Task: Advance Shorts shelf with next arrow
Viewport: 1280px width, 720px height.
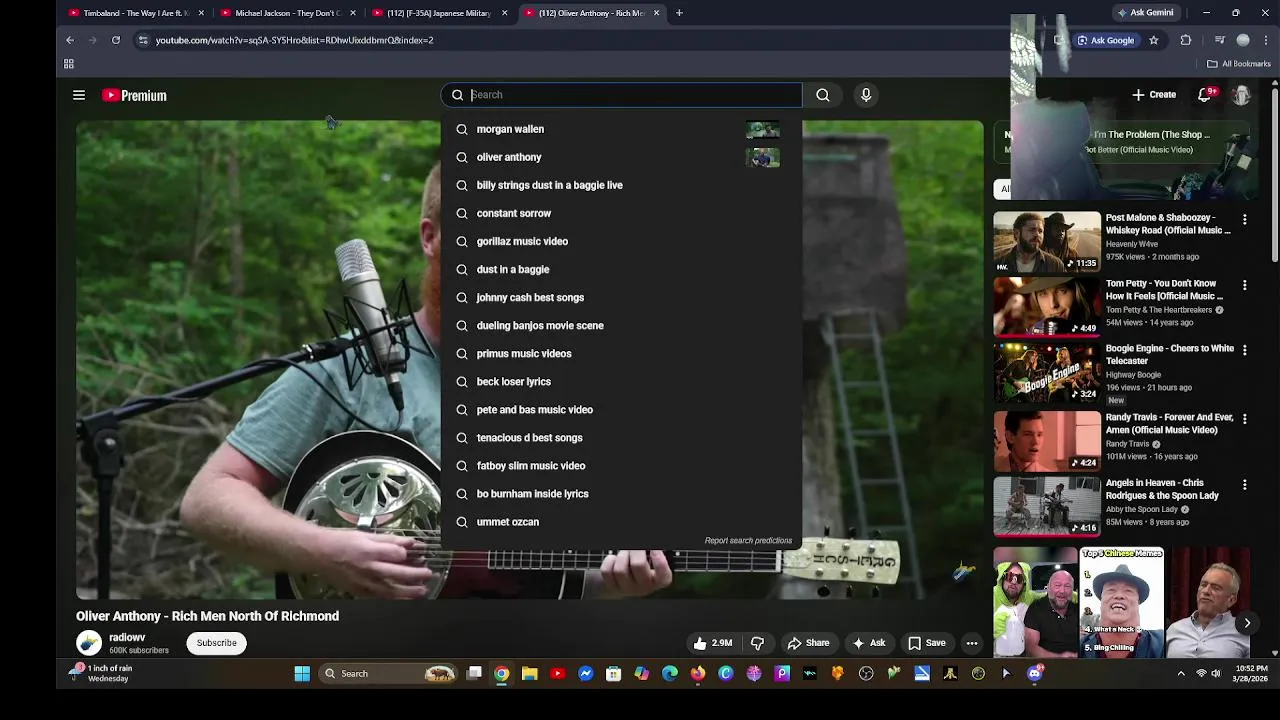Action: 1247,623
